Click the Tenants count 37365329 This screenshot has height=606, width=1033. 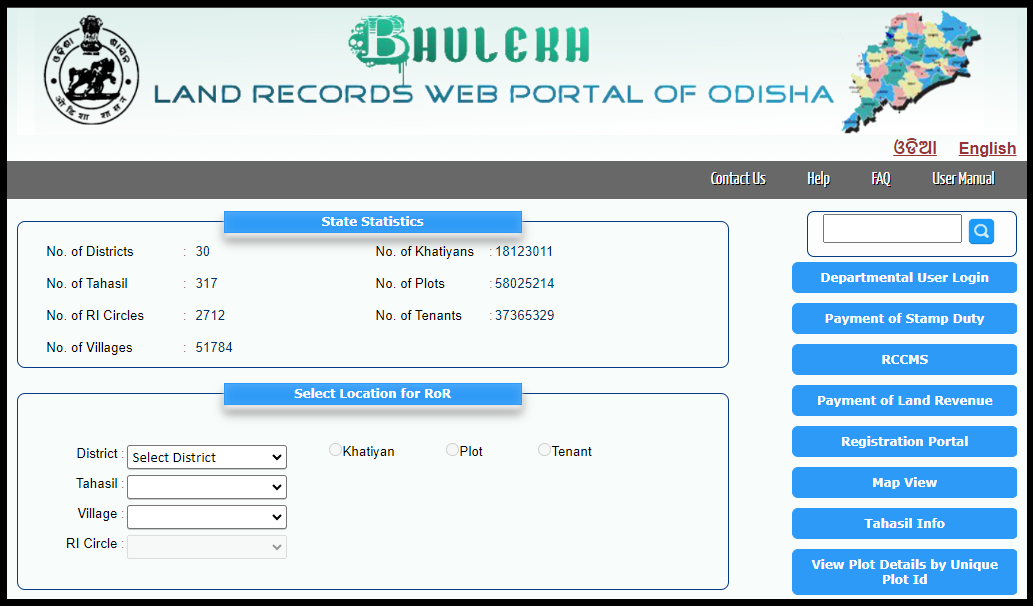tap(524, 316)
